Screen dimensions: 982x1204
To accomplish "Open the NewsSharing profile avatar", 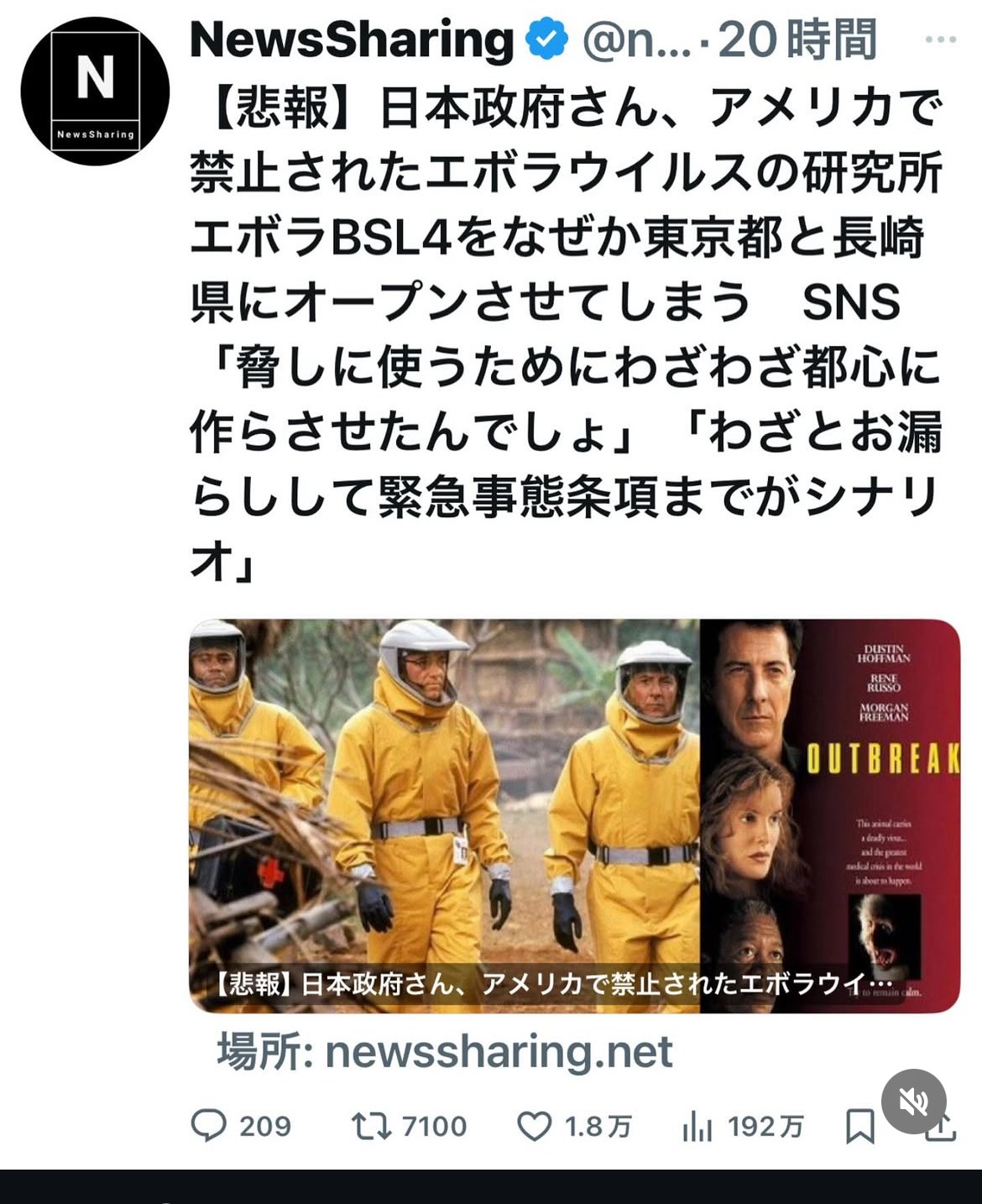I will pos(95,91).
